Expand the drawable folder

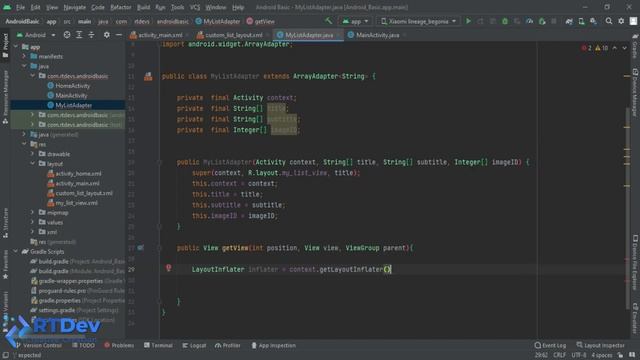coord(33,154)
